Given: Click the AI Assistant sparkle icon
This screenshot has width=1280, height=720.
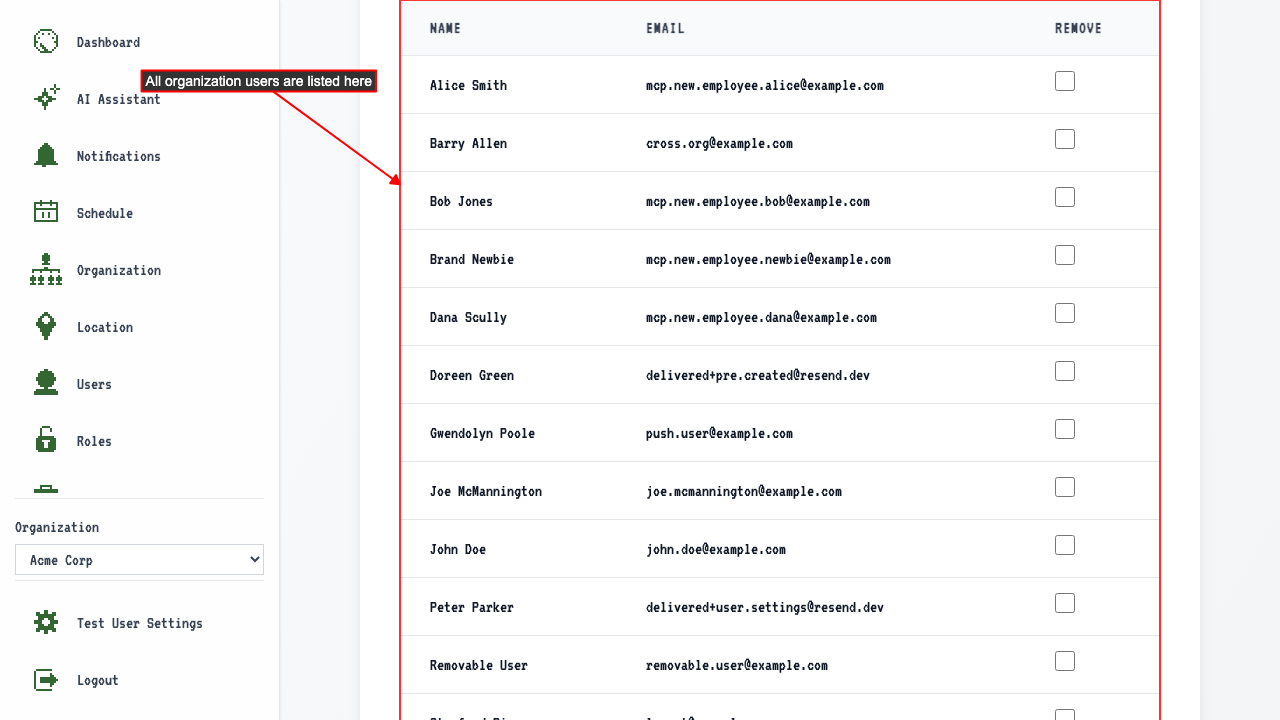Looking at the screenshot, I should 46,98.
